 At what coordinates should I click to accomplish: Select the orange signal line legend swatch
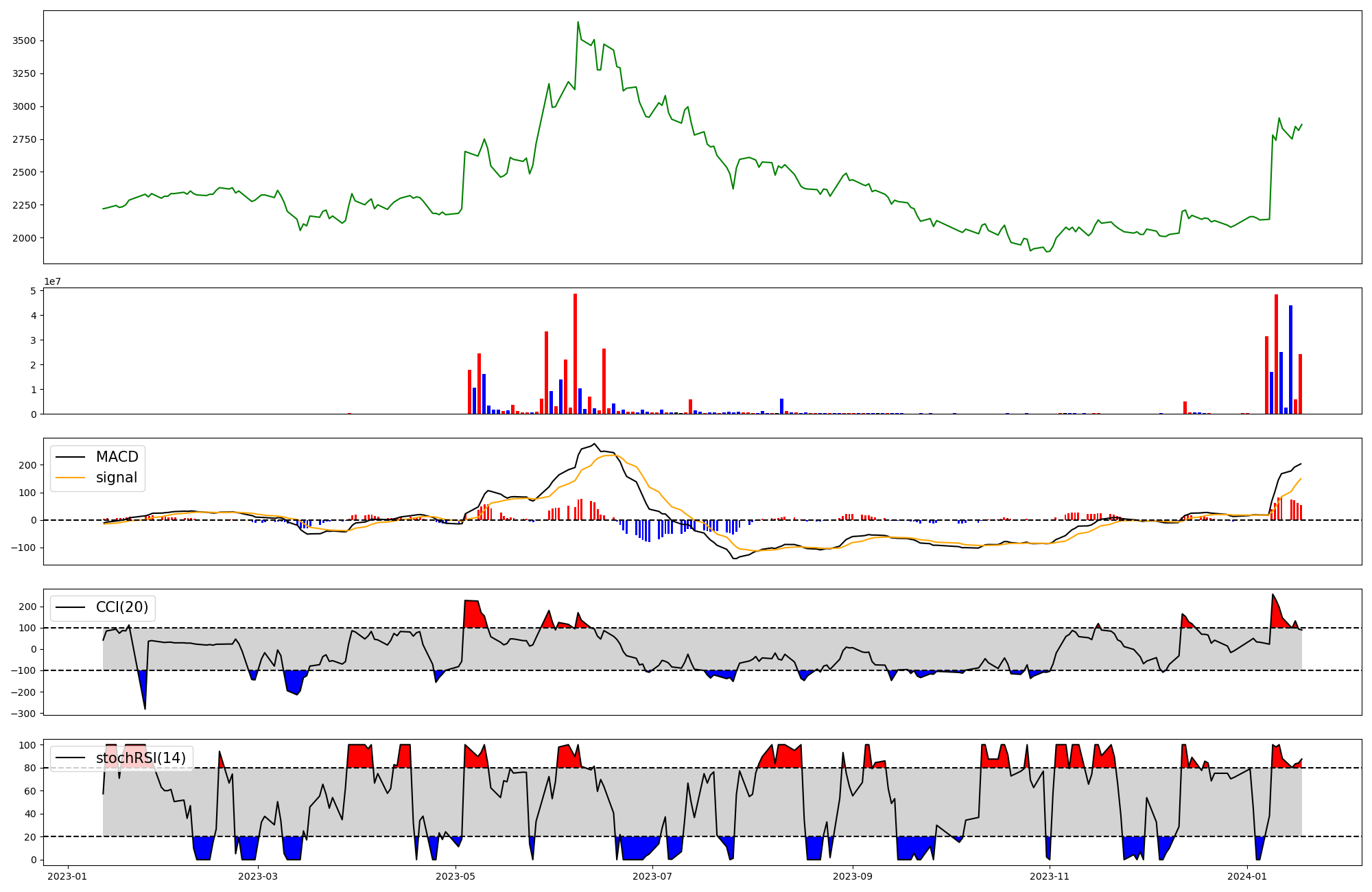[70, 478]
